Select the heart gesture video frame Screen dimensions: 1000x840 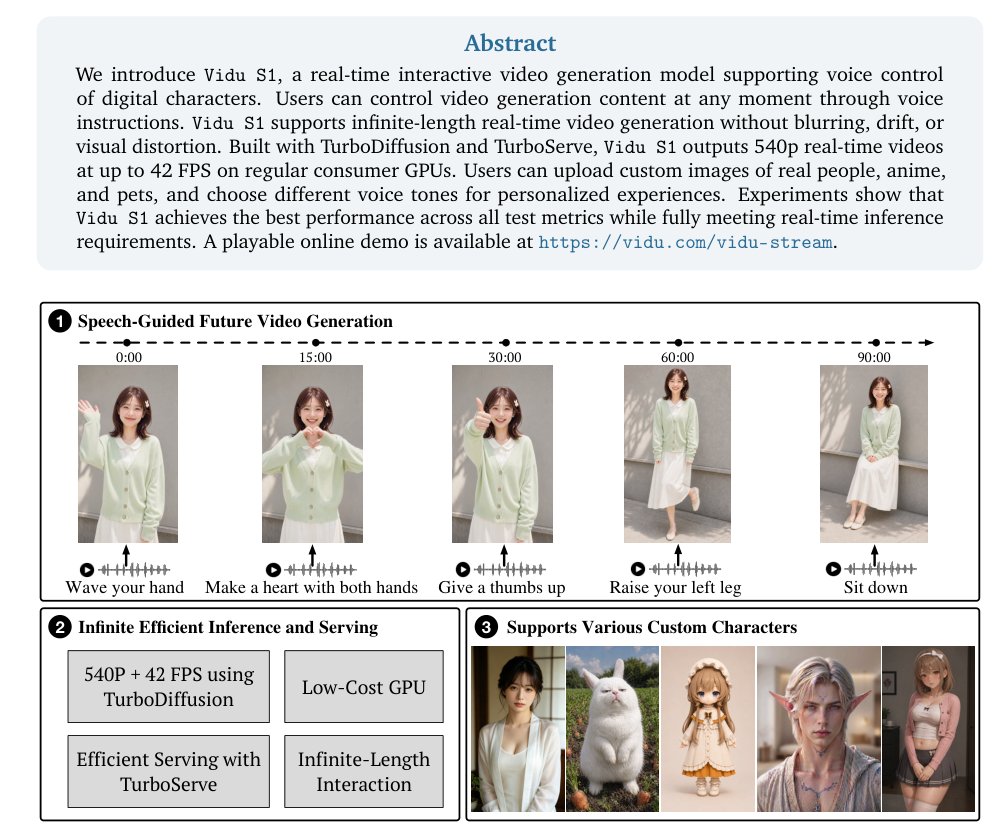click(x=312, y=453)
